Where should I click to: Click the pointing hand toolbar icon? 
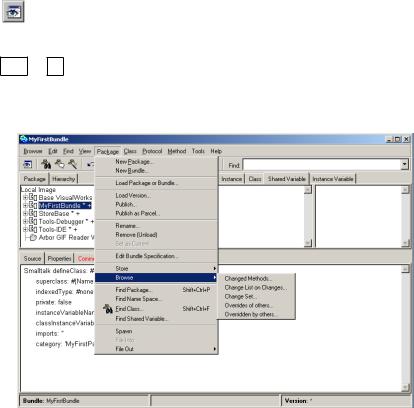click(x=59, y=164)
